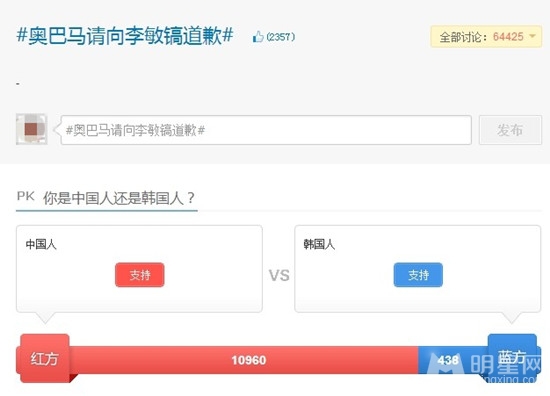Screen dimensions: 550x396
Task: Click the 蓝方 blue team badge
Action: pyautogui.click(x=512, y=358)
